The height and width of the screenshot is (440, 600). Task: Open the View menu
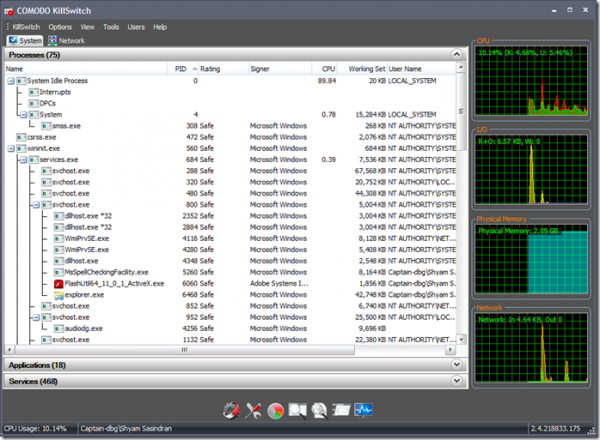[87, 27]
